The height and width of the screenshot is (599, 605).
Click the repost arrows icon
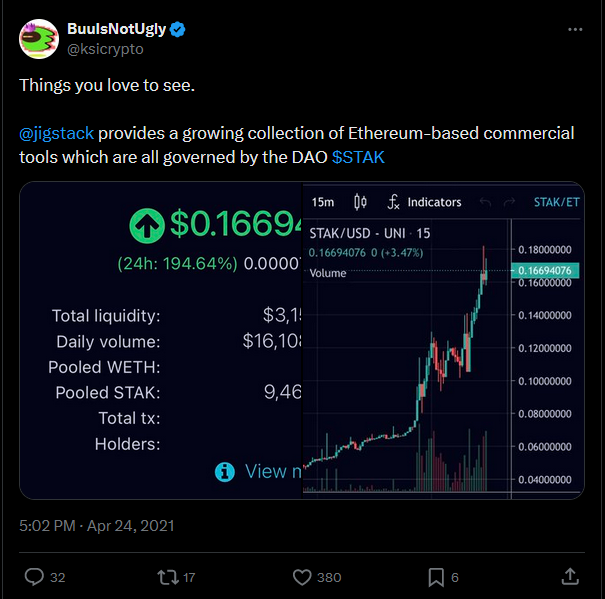tap(168, 577)
